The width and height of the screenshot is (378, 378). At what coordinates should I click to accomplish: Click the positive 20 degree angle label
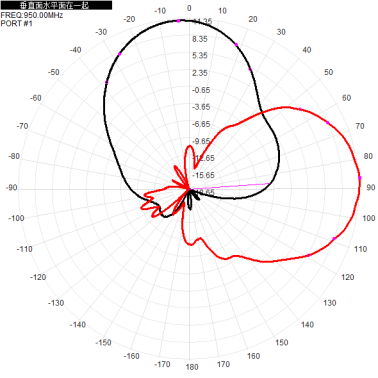(x=253, y=19)
